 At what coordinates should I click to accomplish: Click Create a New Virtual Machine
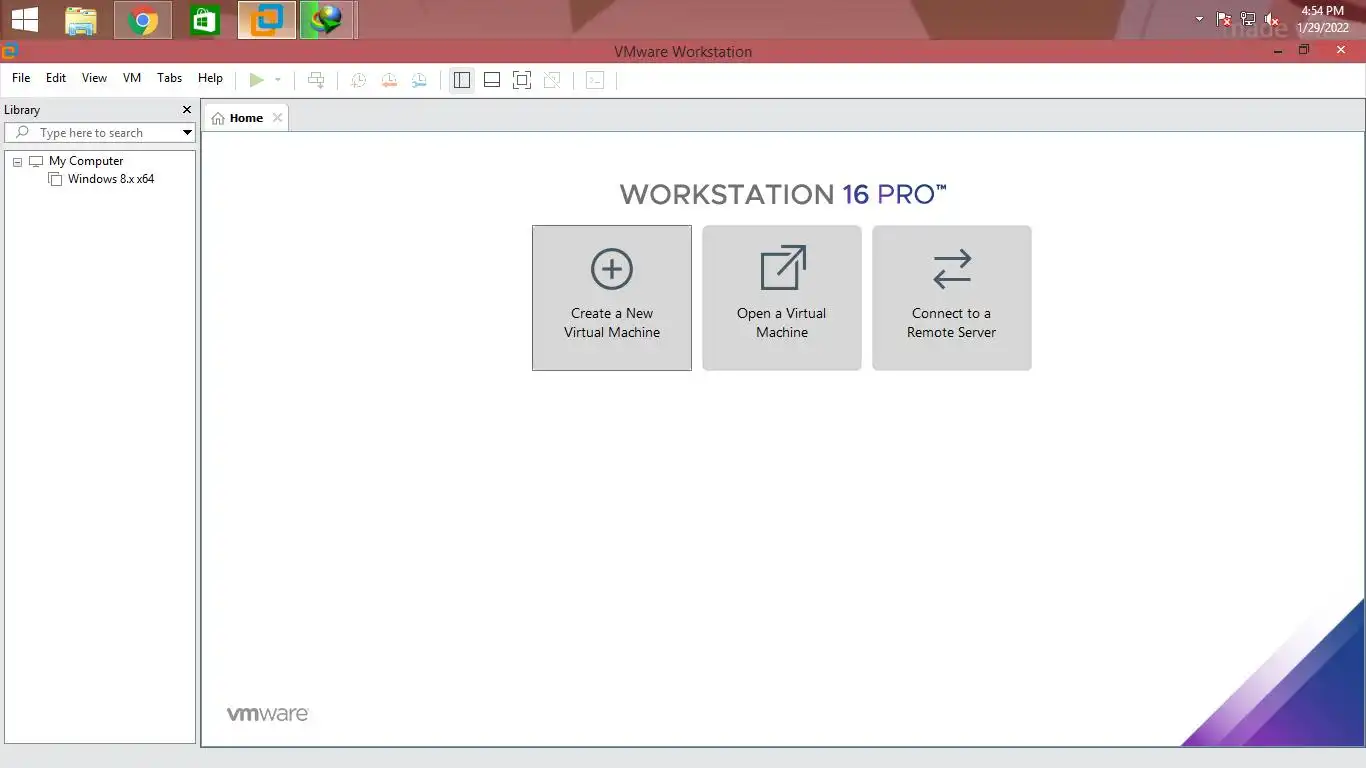pos(612,298)
